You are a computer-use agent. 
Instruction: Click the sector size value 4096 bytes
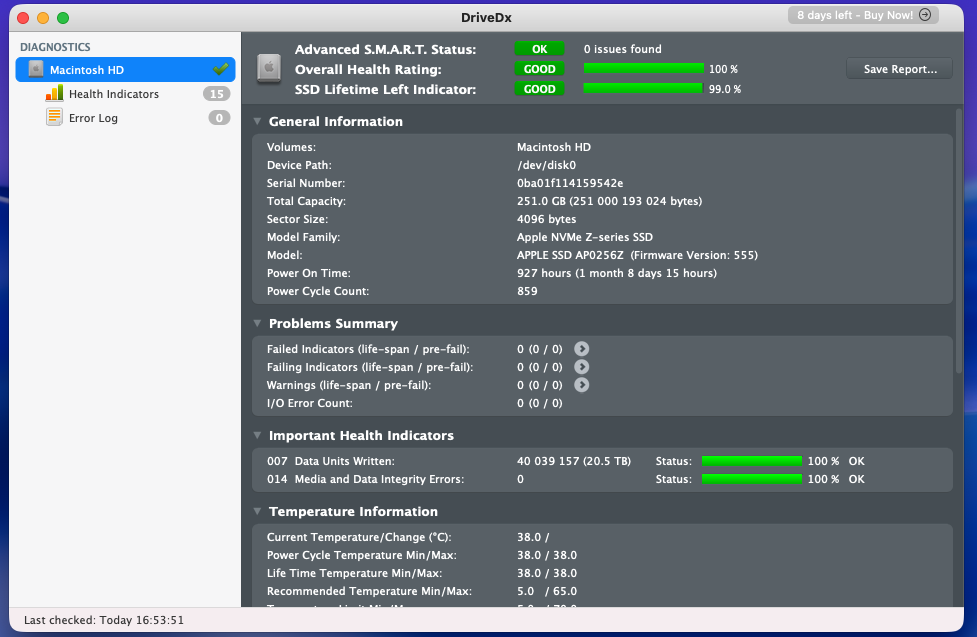coord(546,219)
